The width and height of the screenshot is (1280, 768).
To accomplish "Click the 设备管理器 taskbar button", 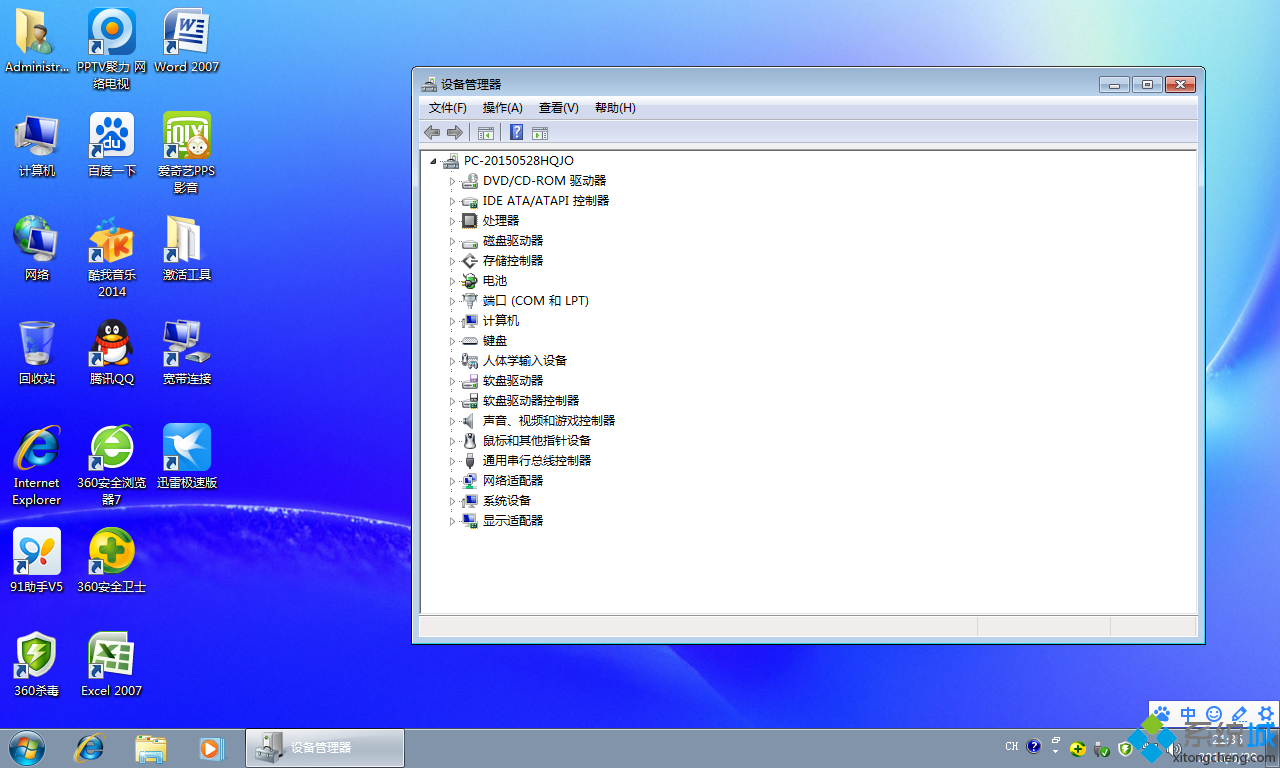I will [x=324, y=746].
